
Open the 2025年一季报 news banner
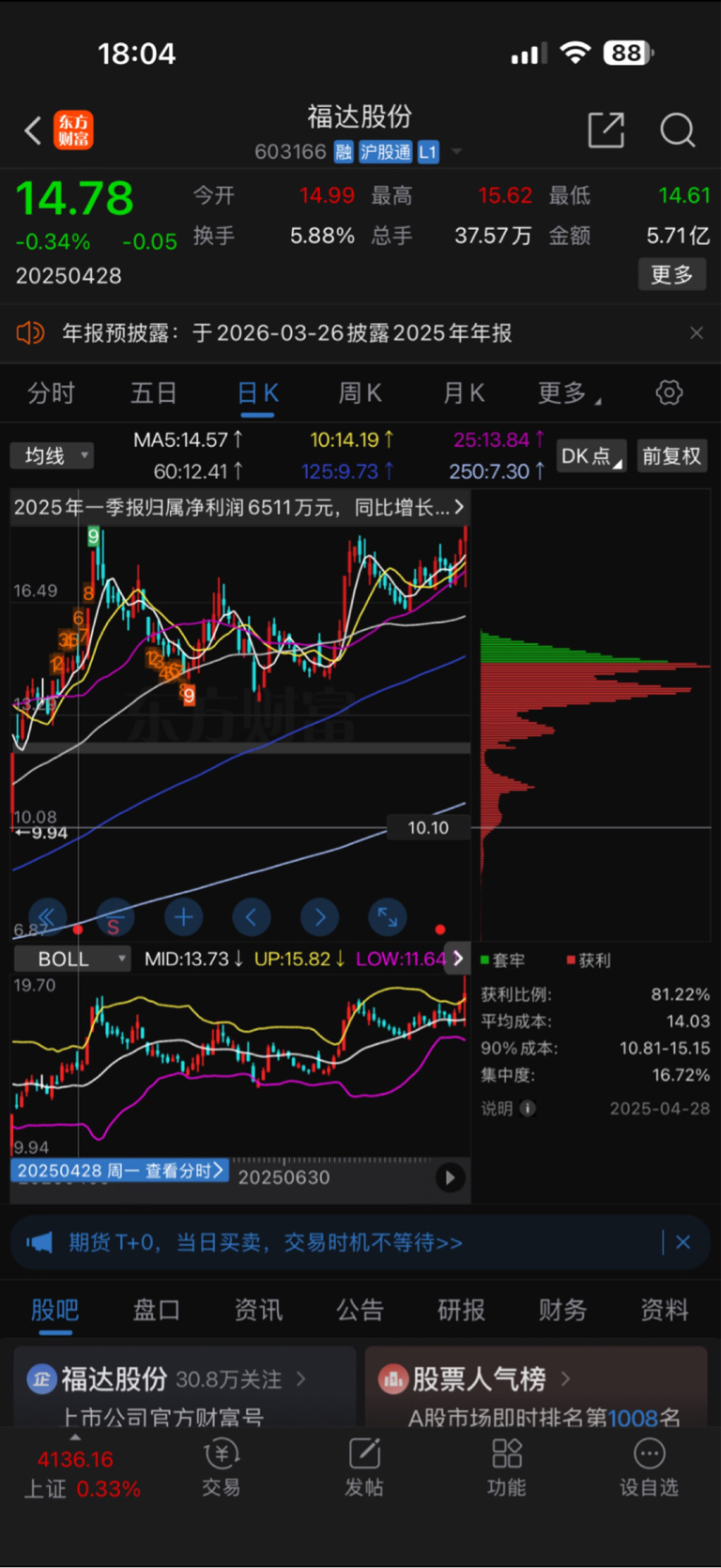click(x=239, y=507)
